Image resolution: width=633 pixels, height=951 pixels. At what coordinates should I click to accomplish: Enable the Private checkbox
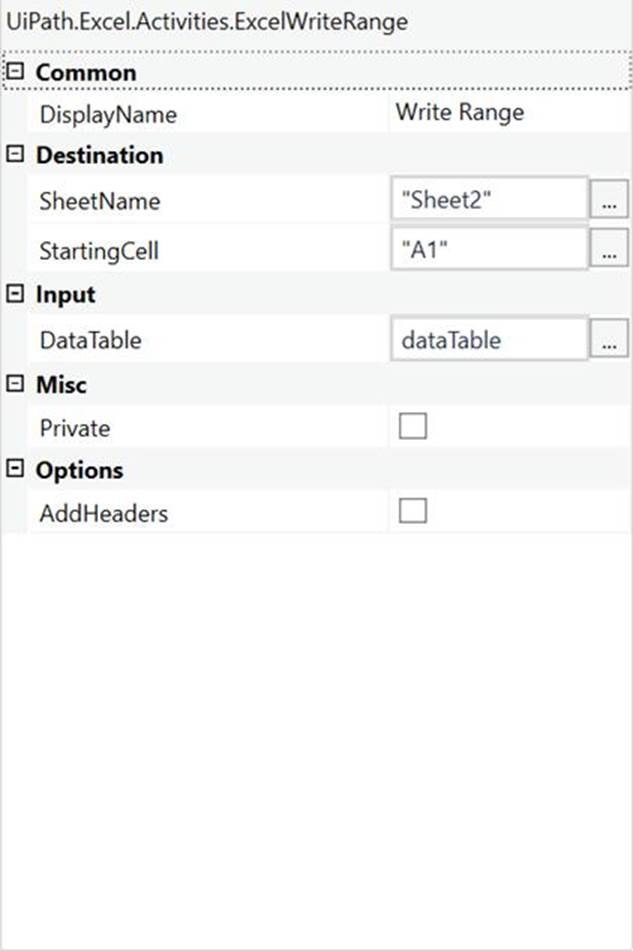click(413, 427)
